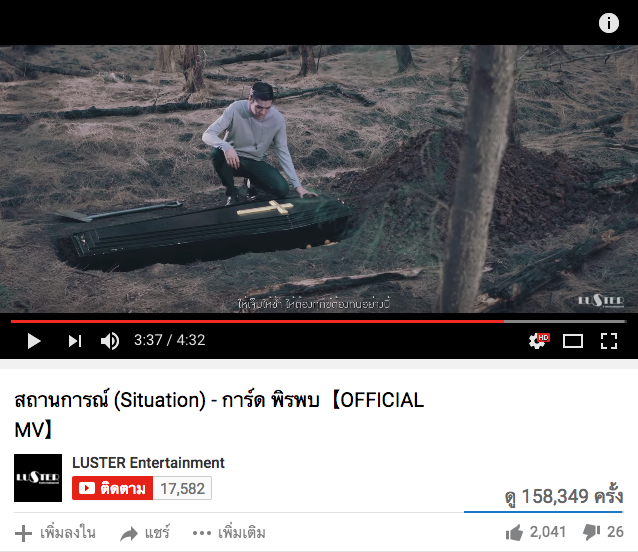This screenshot has height=552, width=638.
Task: Enter fullscreen mode
Action: (x=609, y=341)
